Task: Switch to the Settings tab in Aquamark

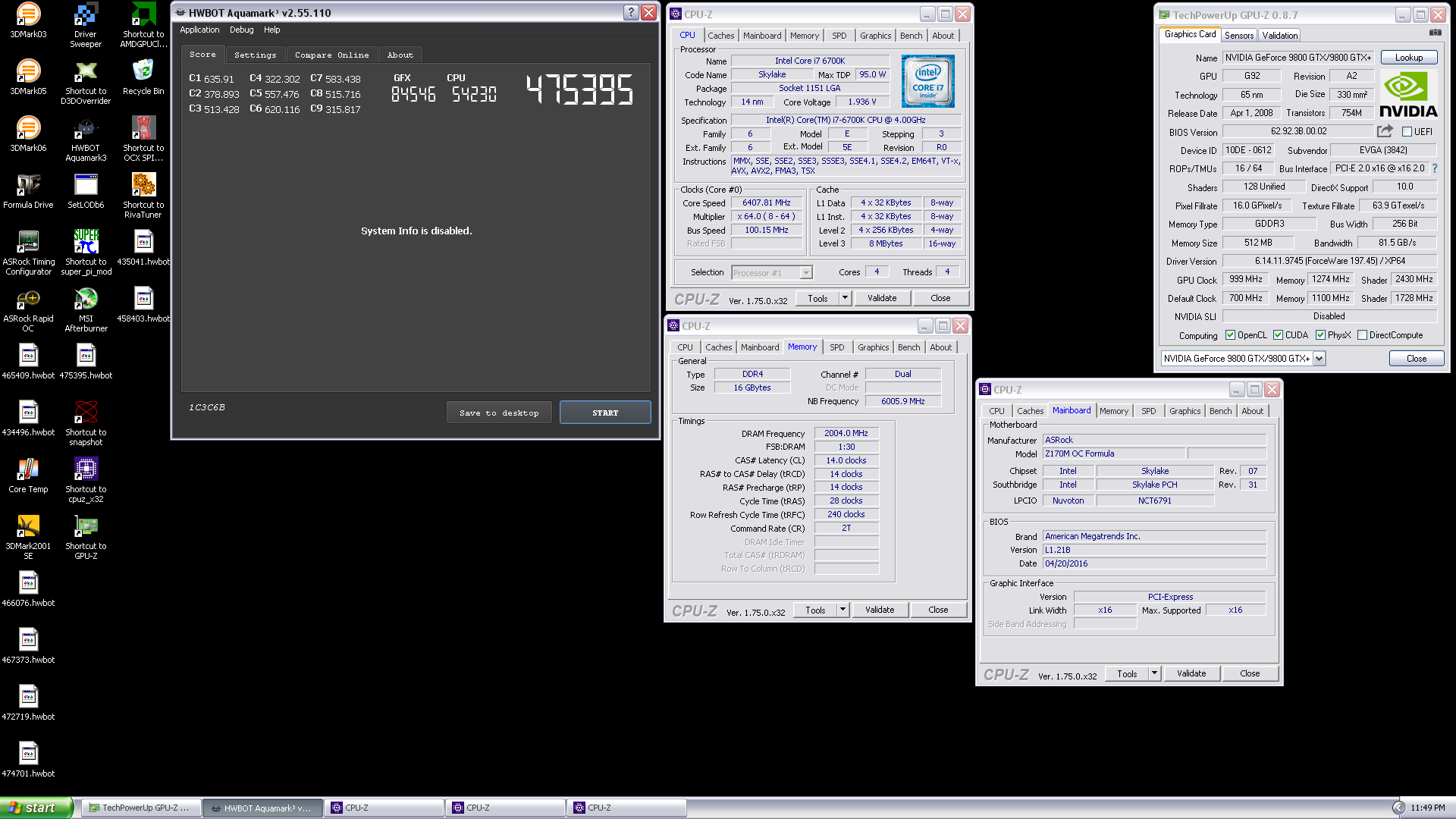Action: coord(256,55)
